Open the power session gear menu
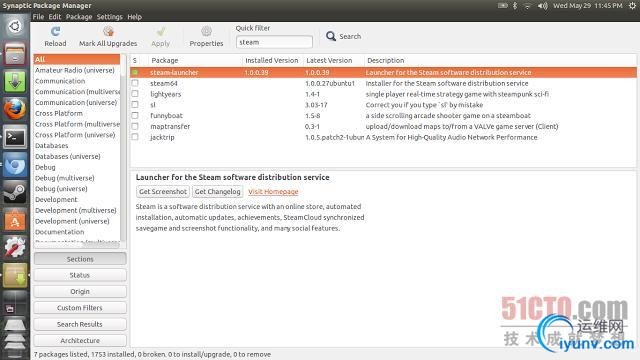Screen dimensions: 640x360 click(632, 5)
